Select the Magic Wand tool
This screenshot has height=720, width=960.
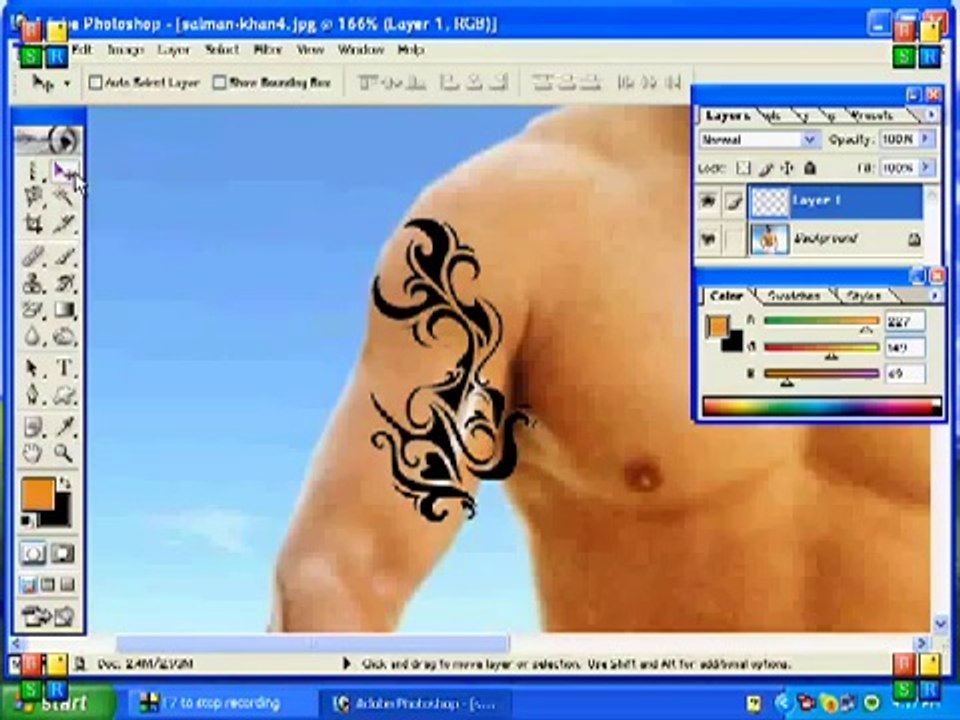pos(64,197)
